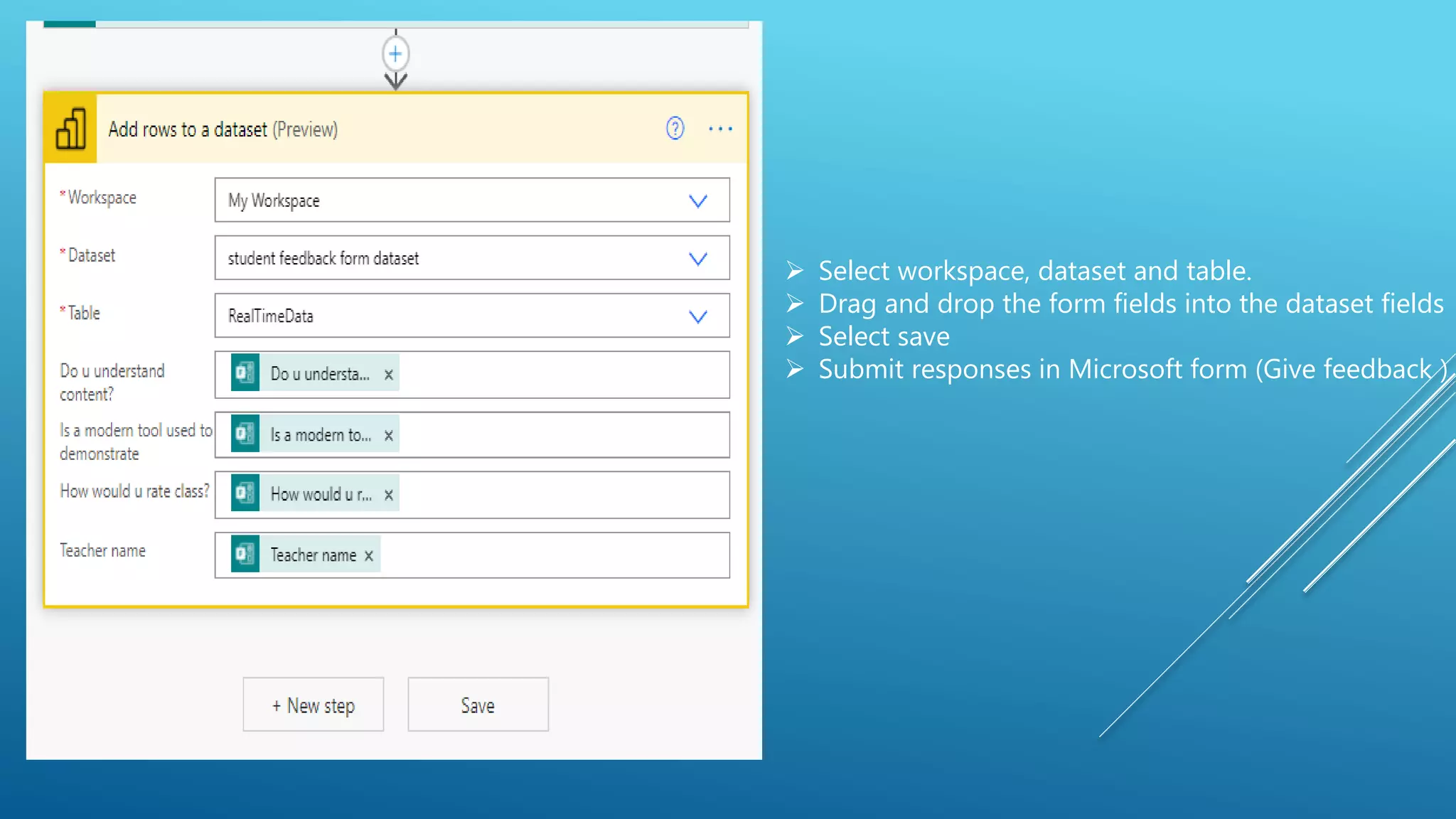Viewport: 1456px width, 819px height.
Task: Select the 'My Workspace' value
Action: point(274,201)
